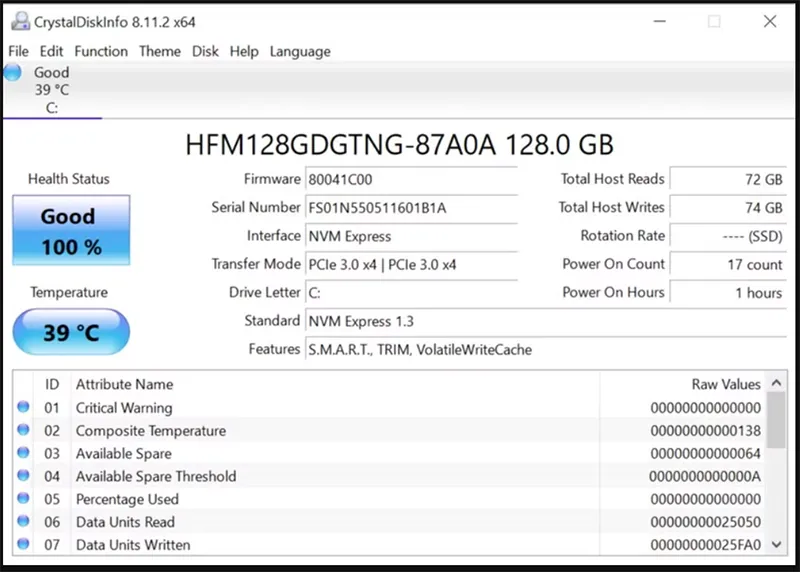This screenshot has height=572, width=800.
Task: Minimize the CrystalDiskInfo window
Action: [x=660, y=21]
